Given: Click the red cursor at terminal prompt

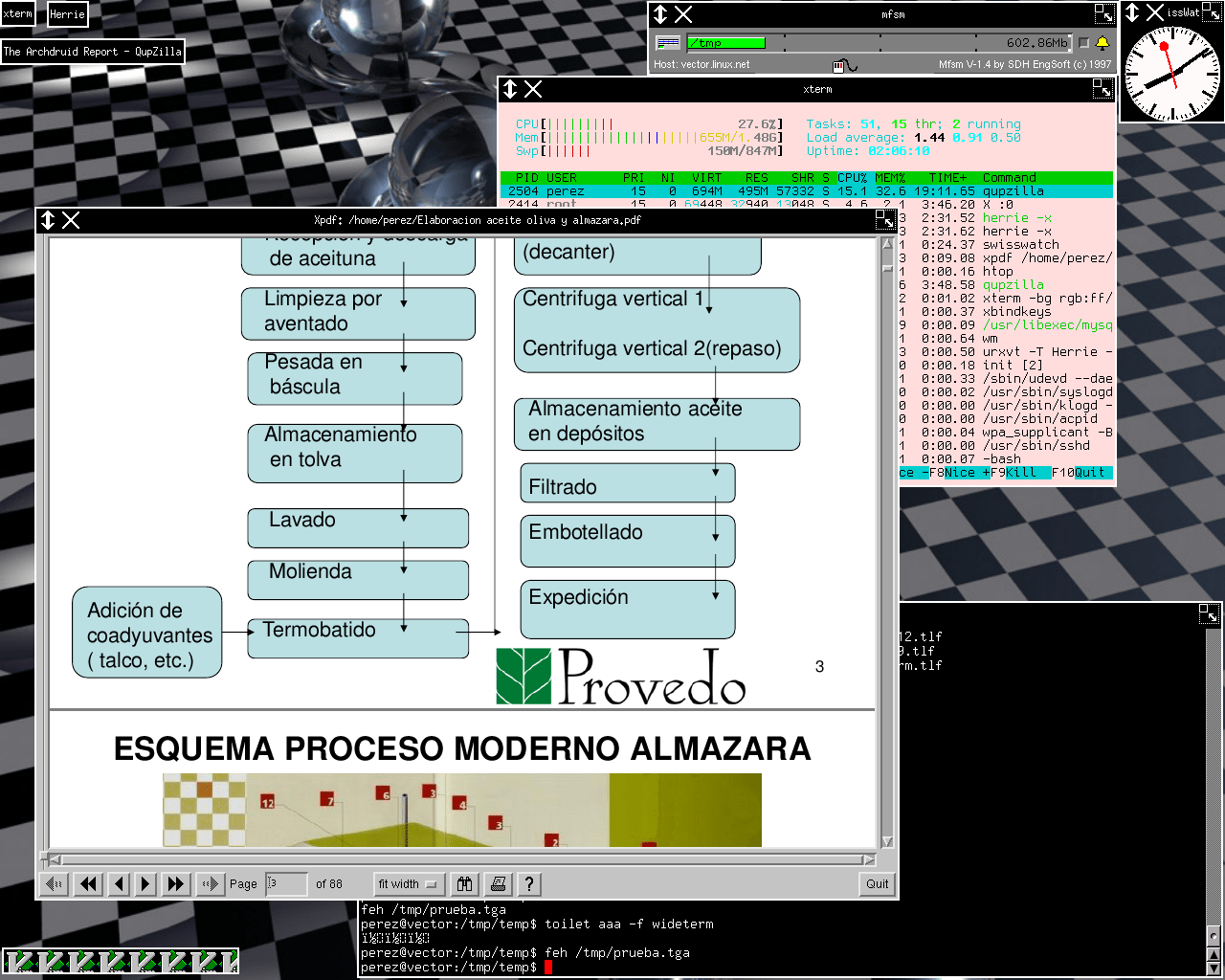Looking at the screenshot, I should [548, 967].
